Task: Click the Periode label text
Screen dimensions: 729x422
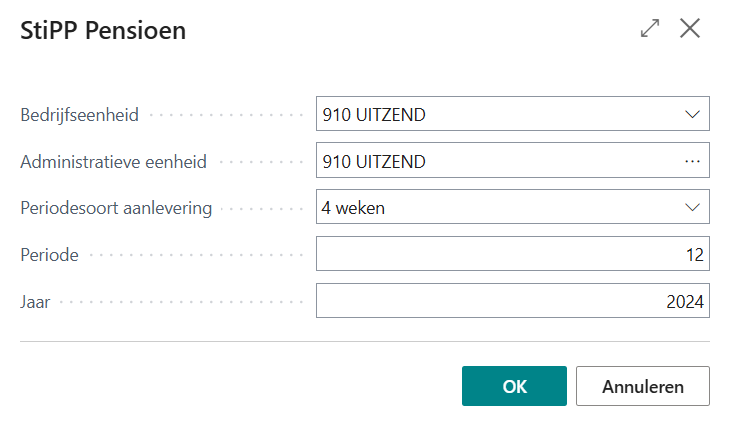Action: pos(50,254)
